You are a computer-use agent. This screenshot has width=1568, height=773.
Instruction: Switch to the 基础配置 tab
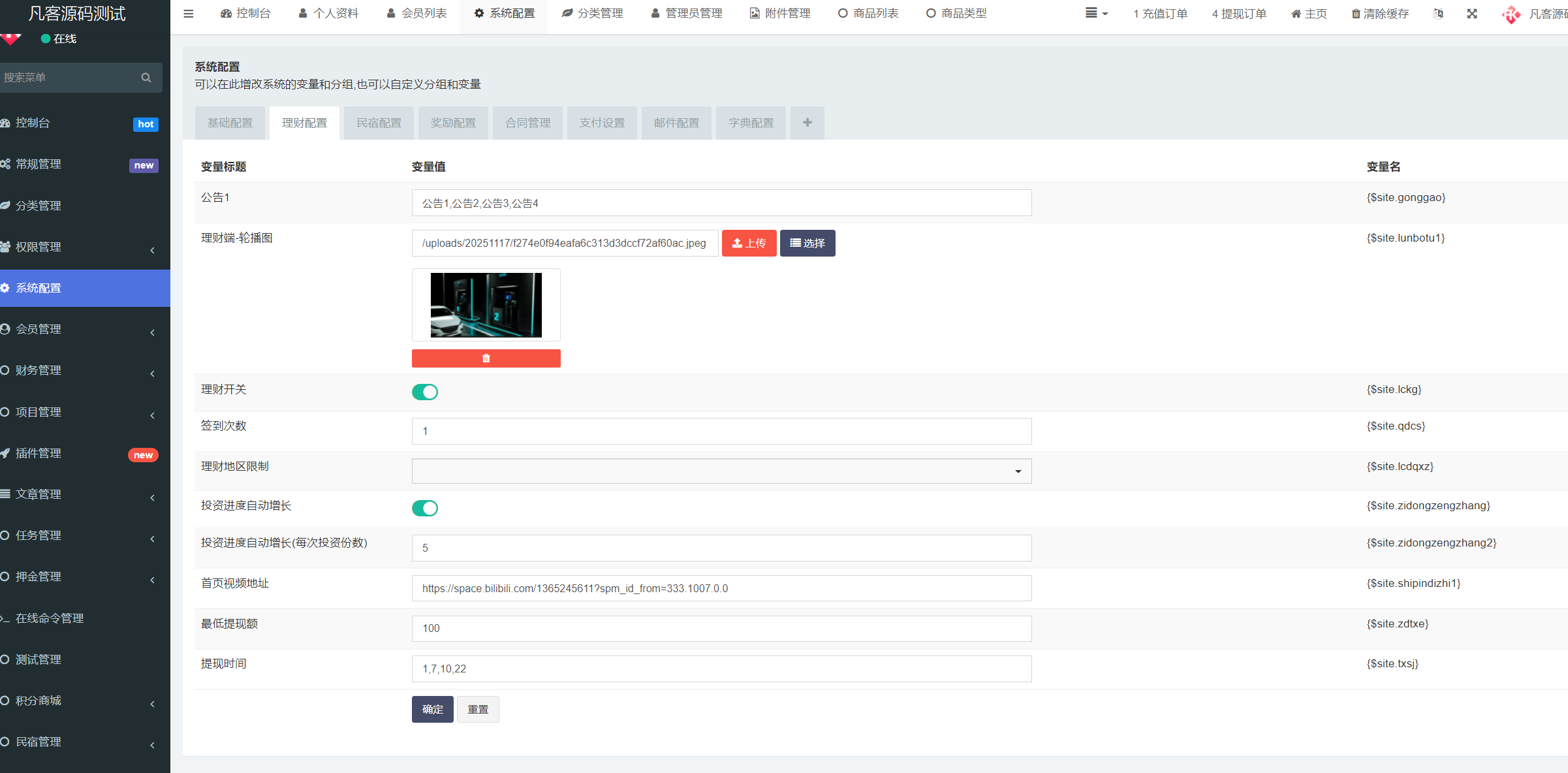(230, 122)
